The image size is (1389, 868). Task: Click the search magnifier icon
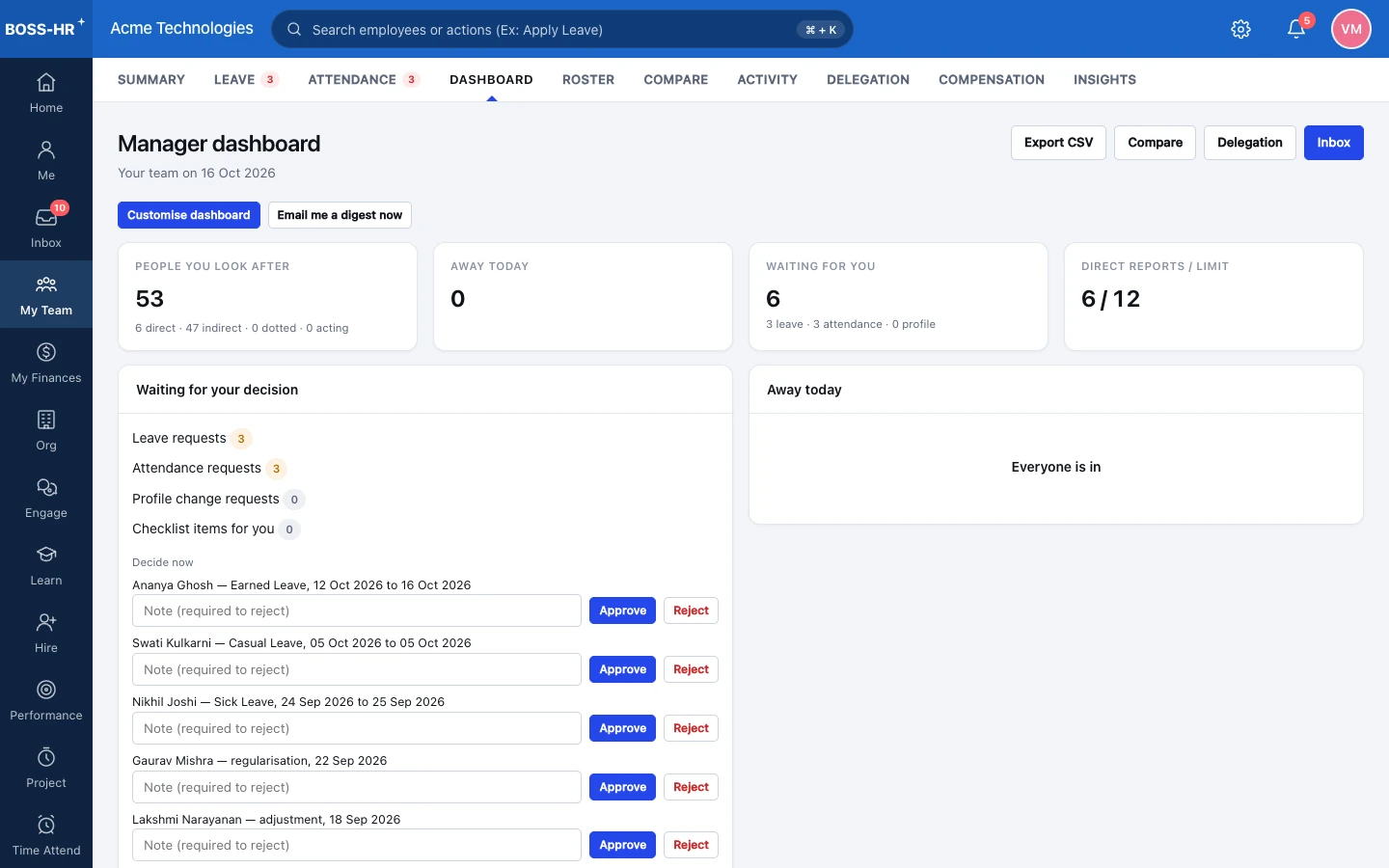click(294, 29)
